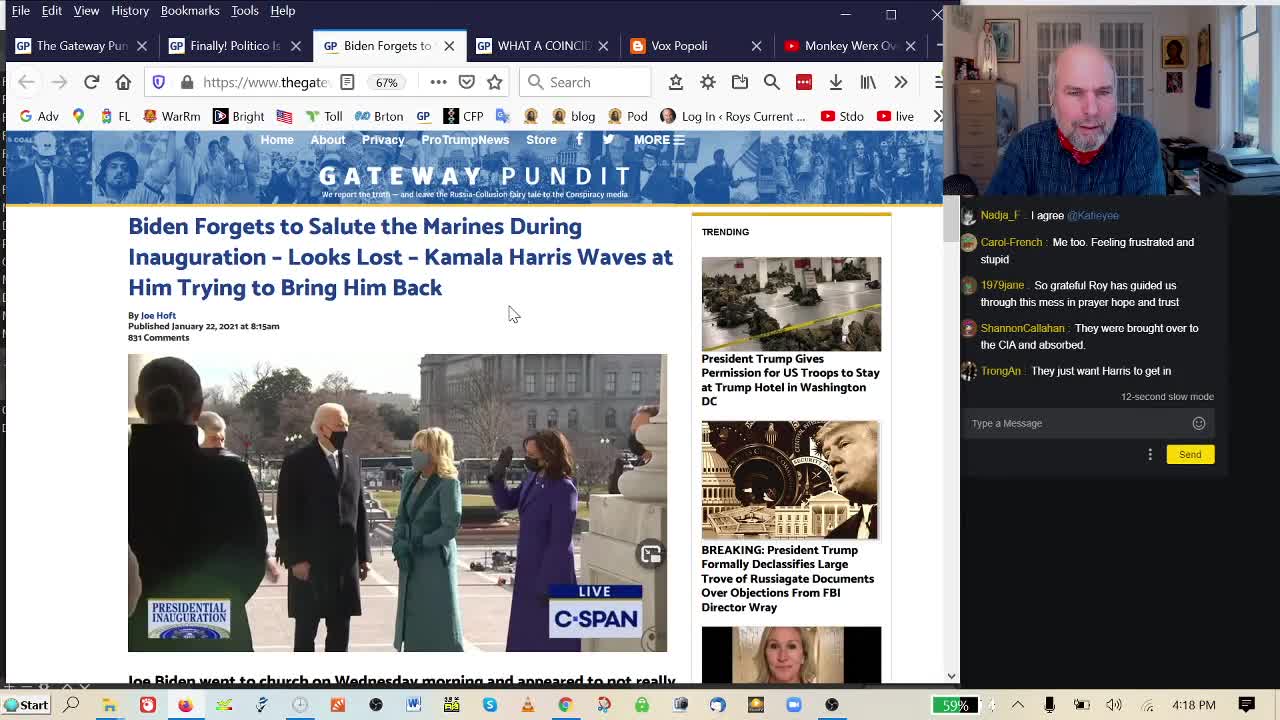Viewport: 1280px width, 720px height.
Task: Go back to the previous page
Action: pyautogui.click(x=27, y=82)
